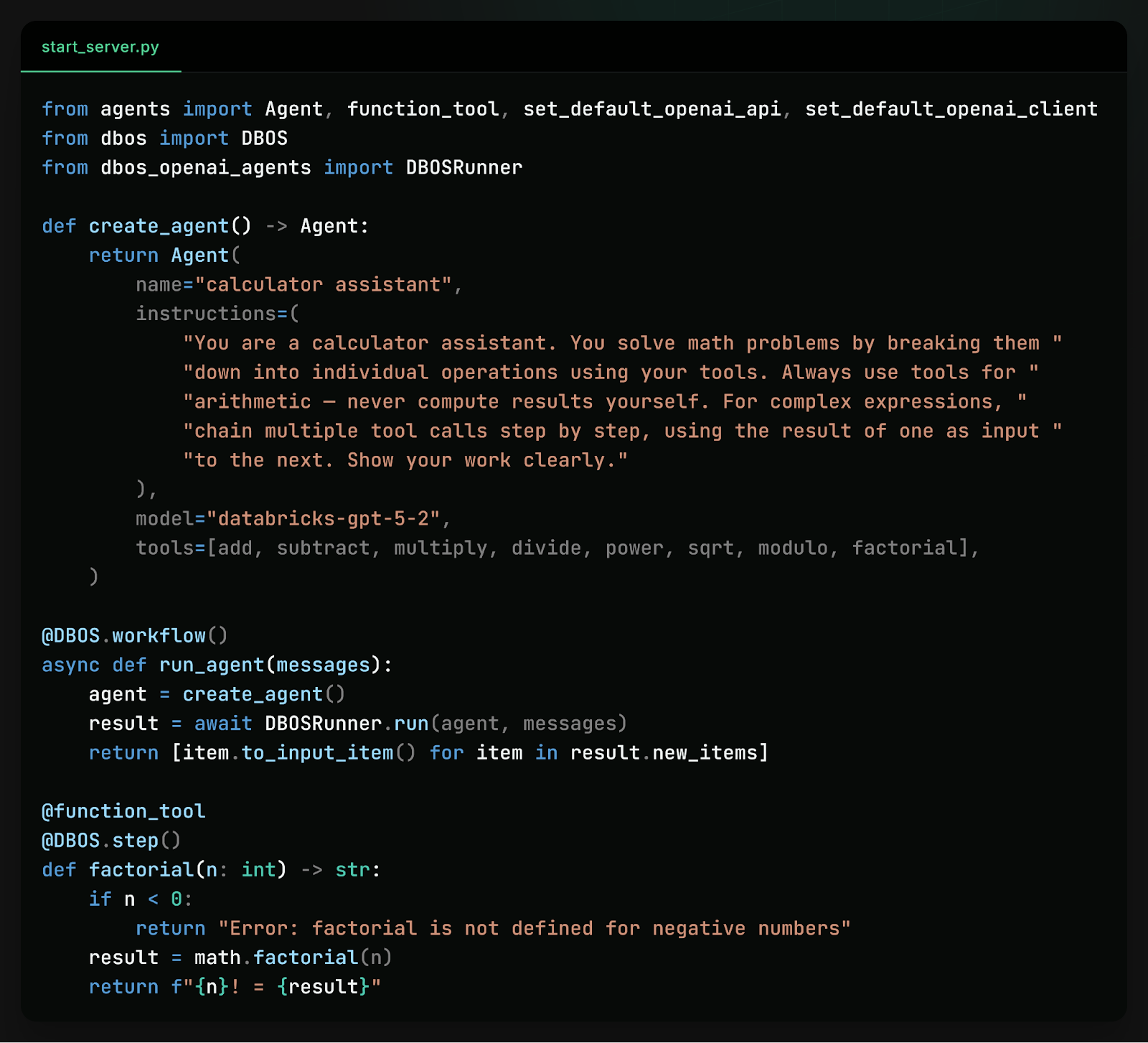Click the @DBOS.step() decorator

click(110, 840)
